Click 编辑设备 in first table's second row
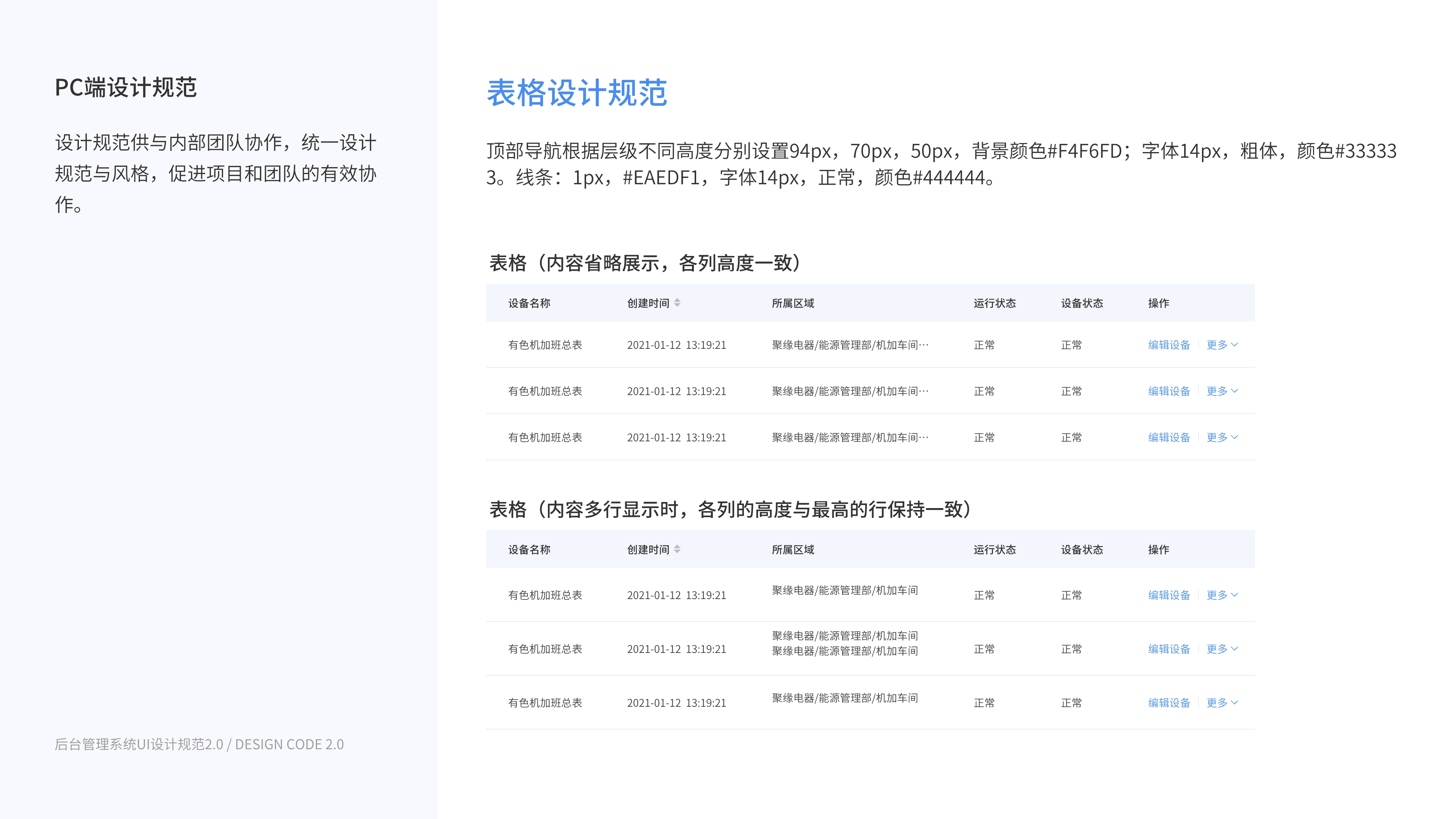Screen dimensions: 1456x819 tap(1169, 391)
